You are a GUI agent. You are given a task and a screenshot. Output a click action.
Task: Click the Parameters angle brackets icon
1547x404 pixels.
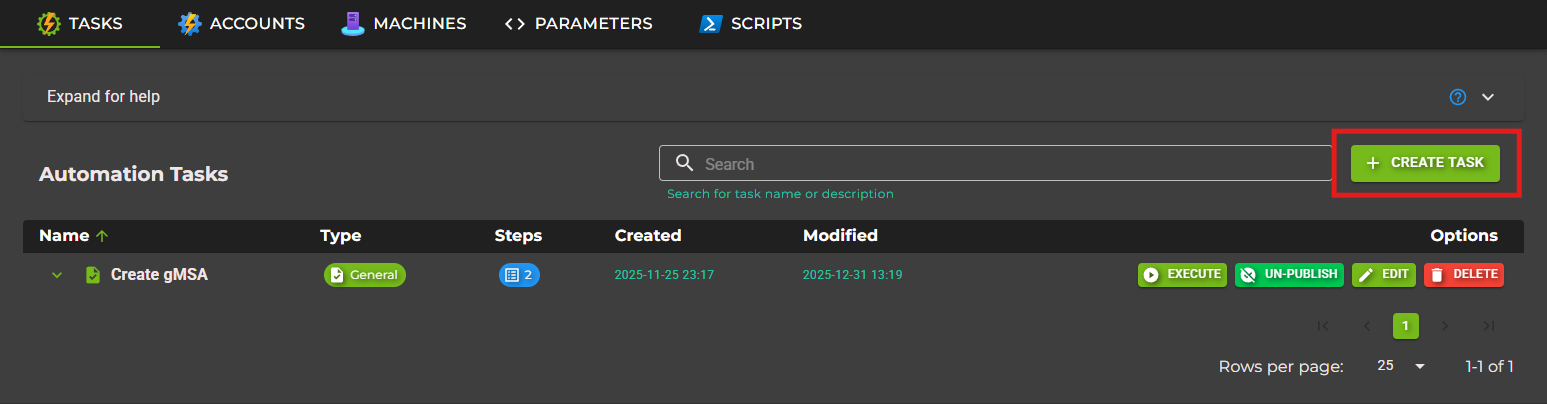(x=515, y=23)
